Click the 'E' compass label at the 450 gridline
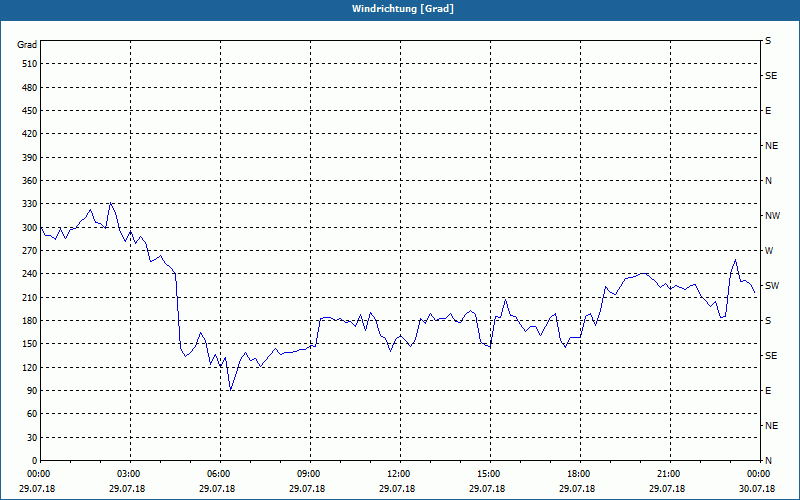 (x=768, y=111)
